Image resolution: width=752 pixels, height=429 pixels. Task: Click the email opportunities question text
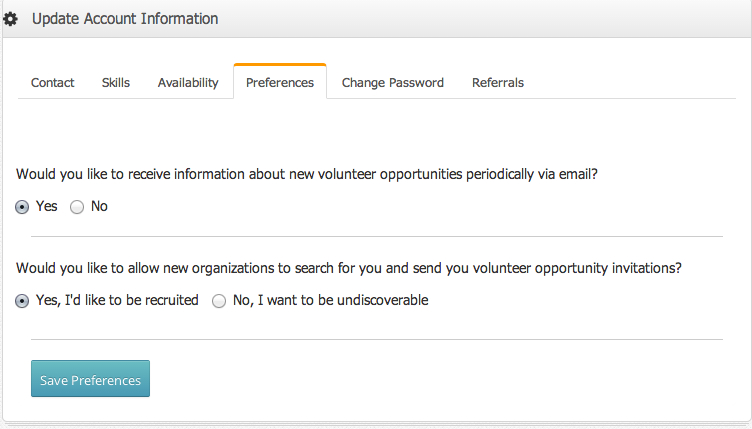[x=307, y=173]
